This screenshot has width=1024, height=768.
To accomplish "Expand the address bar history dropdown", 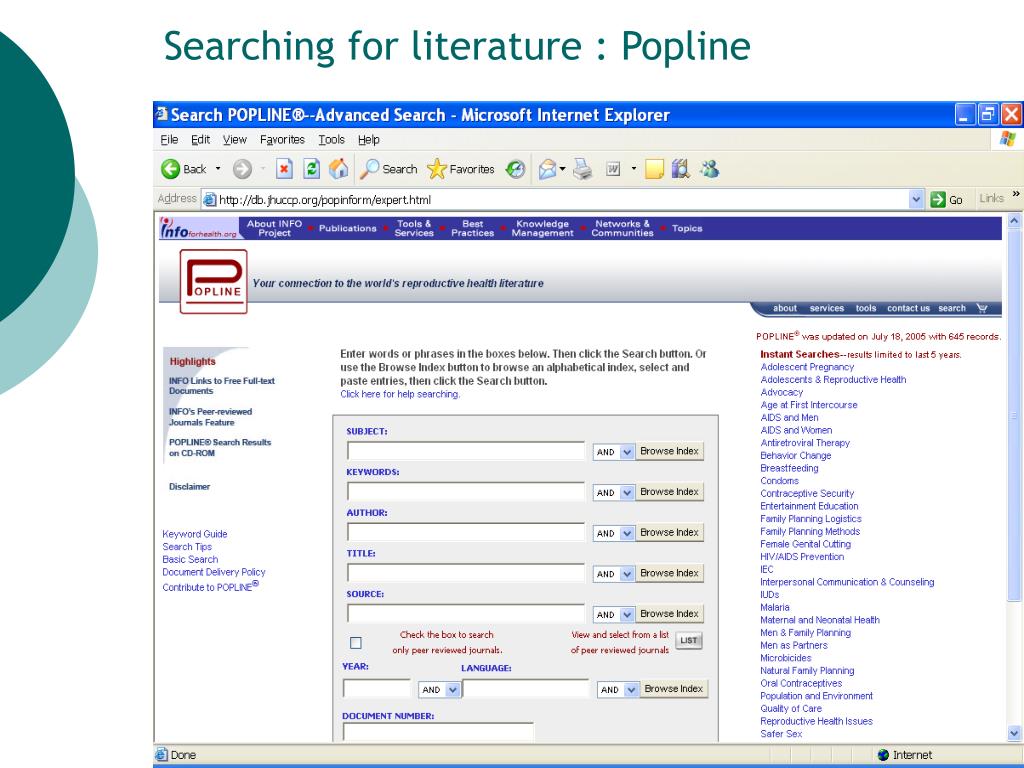I will pyautogui.click(x=917, y=199).
